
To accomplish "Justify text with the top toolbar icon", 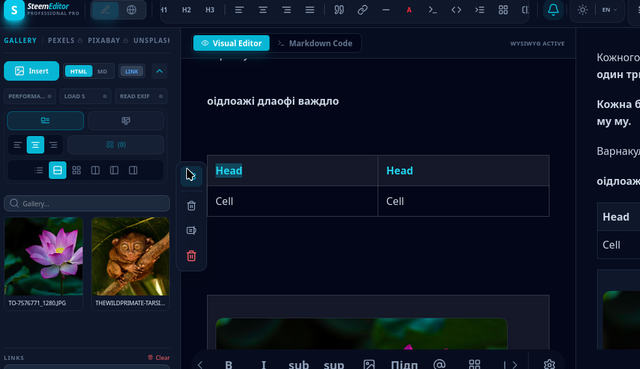I will click(x=310, y=10).
